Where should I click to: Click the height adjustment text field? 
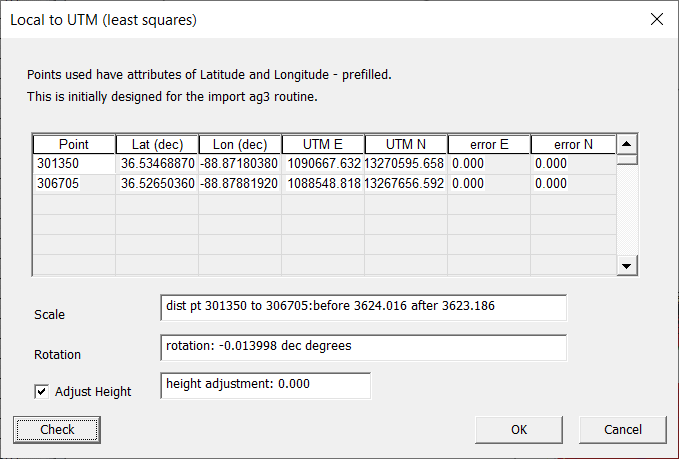pos(265,385)
